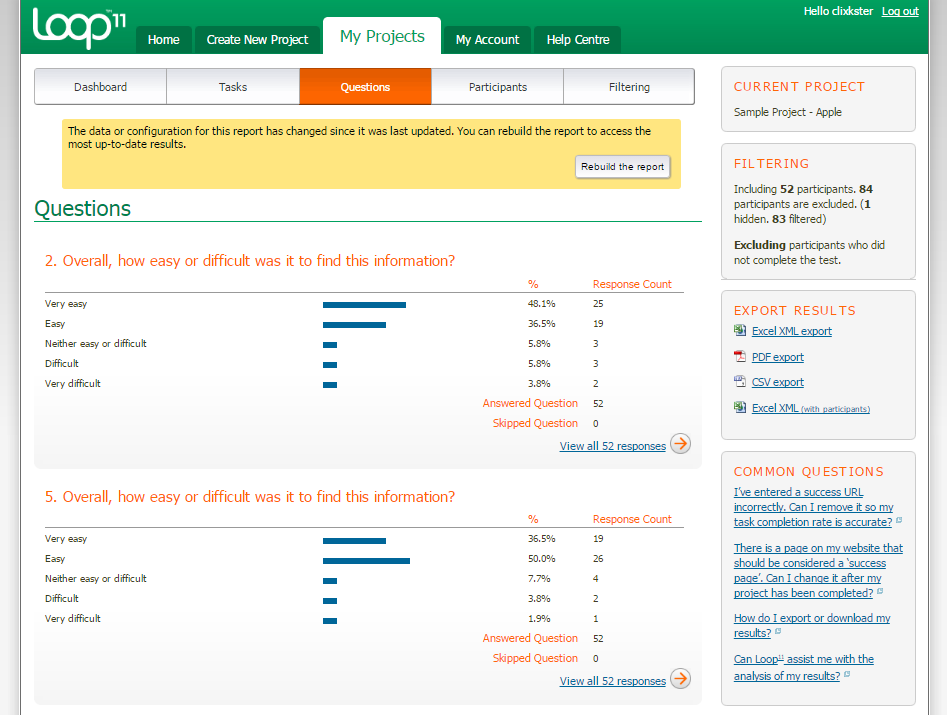This screenshot has width=947, height=715.
Task: Go to the Home tab
Action: (164, 40)
